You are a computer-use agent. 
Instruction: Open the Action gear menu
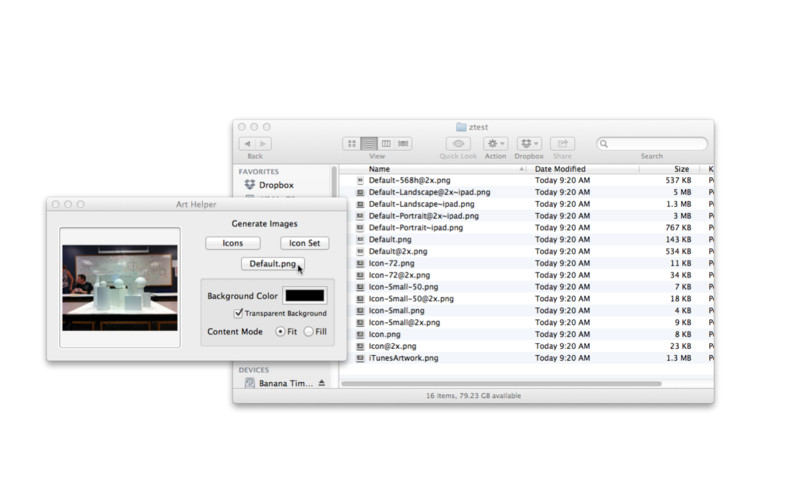pos(495,144)
